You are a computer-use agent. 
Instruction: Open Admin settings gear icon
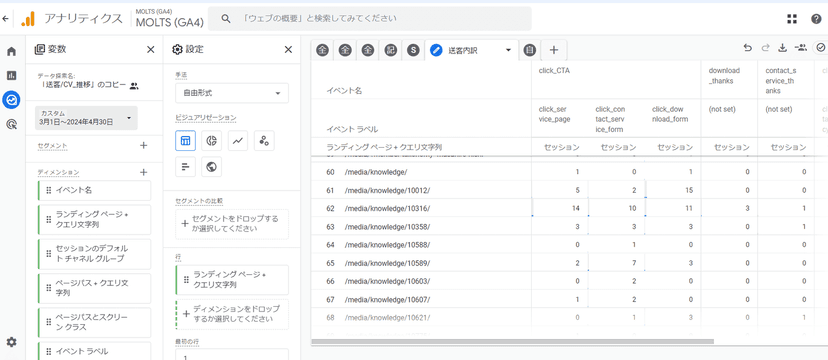point(11,342)
